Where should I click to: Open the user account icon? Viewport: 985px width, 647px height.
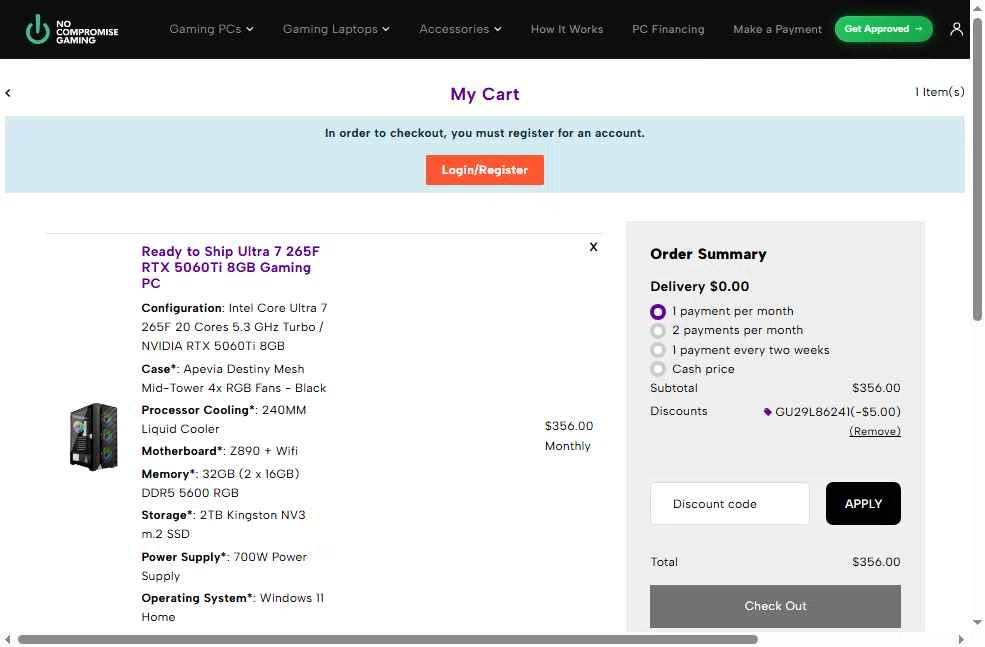(x=956, y=29)
